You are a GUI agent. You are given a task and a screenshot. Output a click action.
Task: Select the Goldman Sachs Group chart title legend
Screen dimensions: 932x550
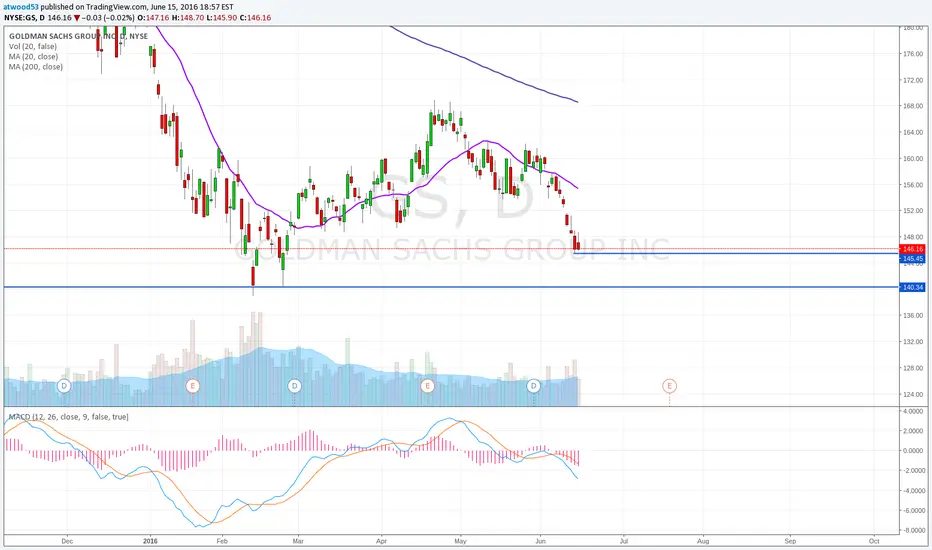78,36
